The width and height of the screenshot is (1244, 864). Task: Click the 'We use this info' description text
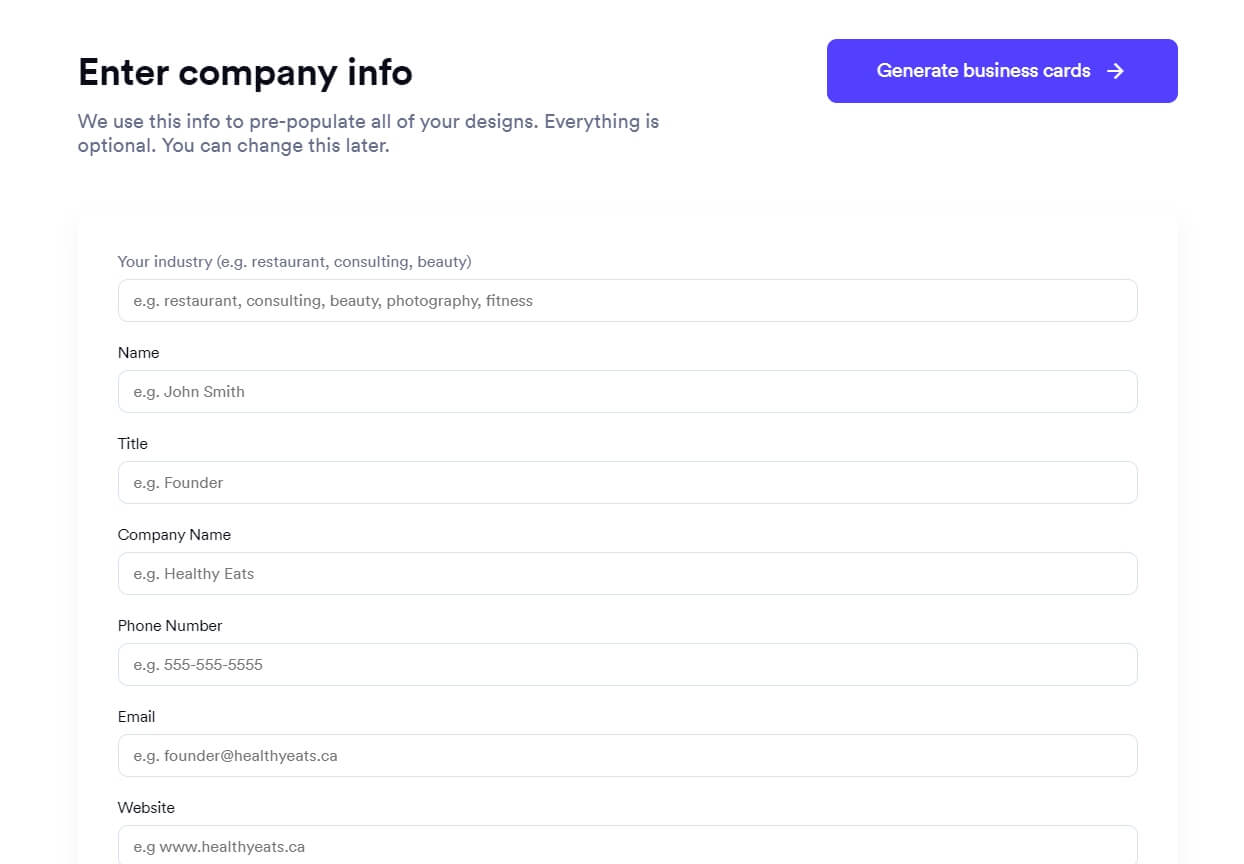(368, 133)
